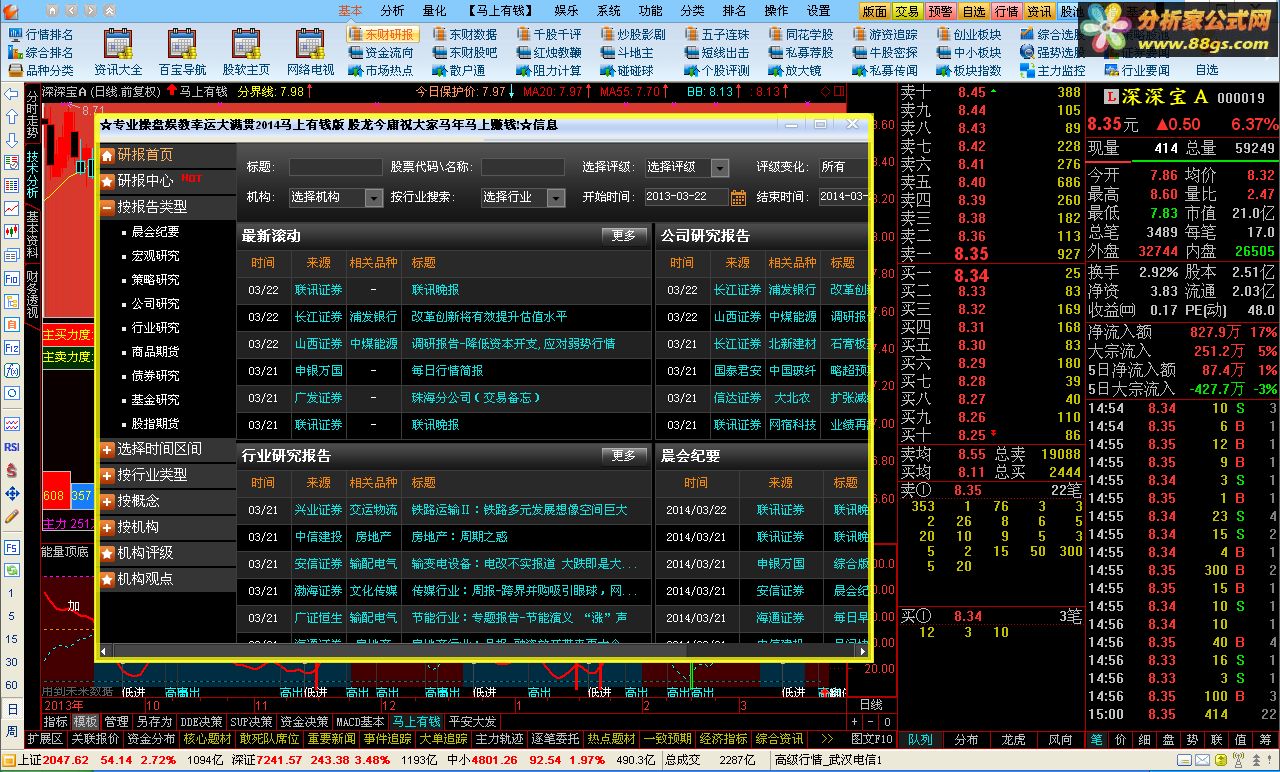Switch to 资金决策 bottom tab
The height and width of the screenshot is (772, 1280).
tap(304, 721)
